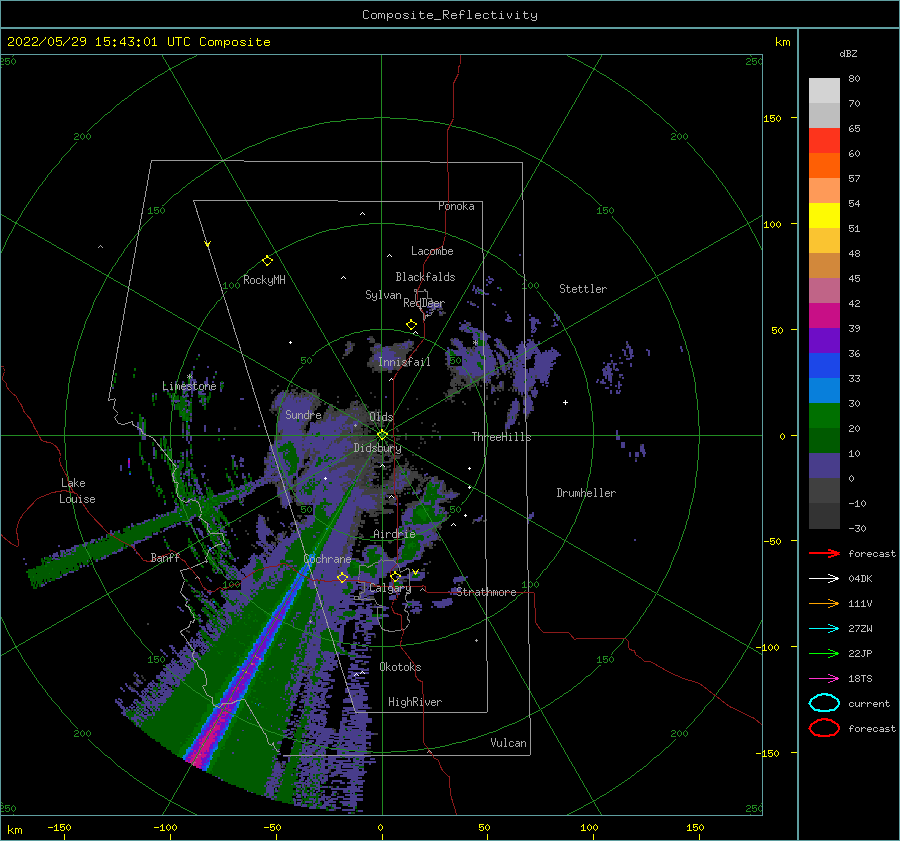The image size is (900, 841).
Task: Click the 27ZW legend label
Action: tap(860, 629)
